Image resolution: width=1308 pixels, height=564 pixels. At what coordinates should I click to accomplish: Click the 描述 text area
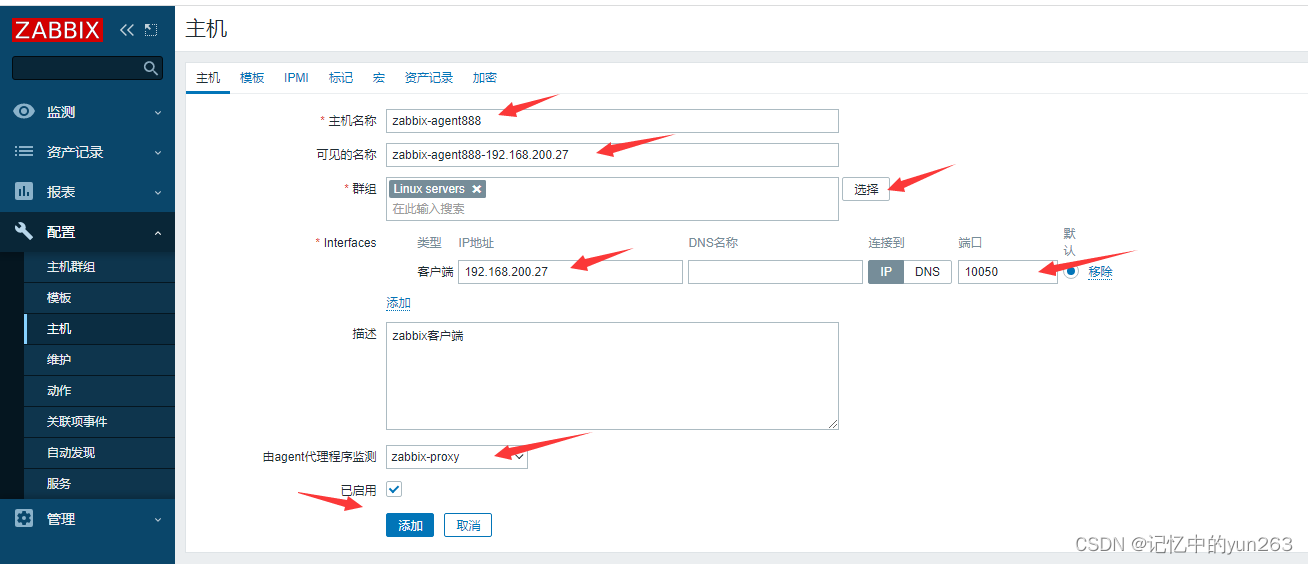(x=612, y=376)
